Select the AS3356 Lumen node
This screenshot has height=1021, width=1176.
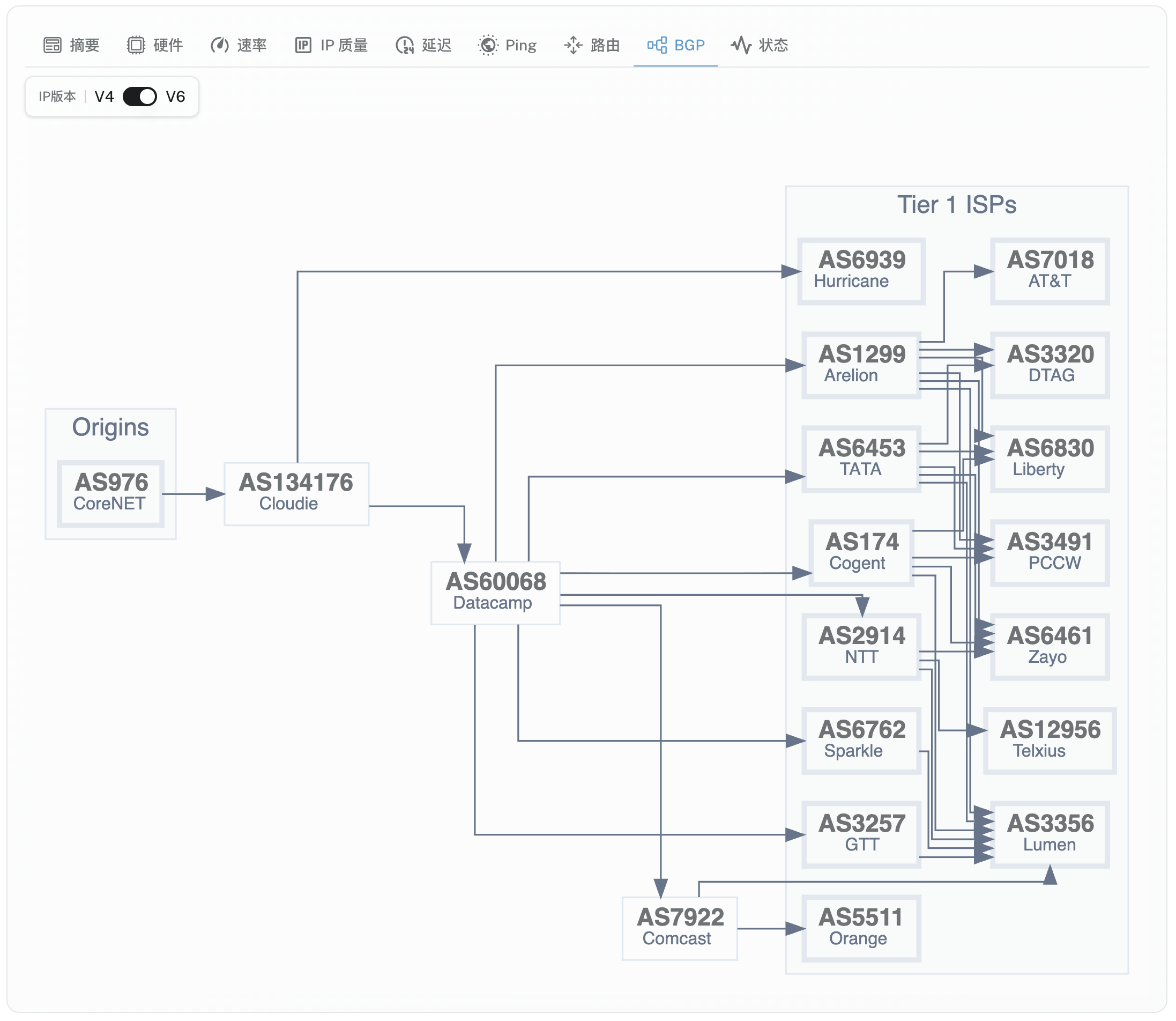pyautogui.click(x=1050, y=834)
